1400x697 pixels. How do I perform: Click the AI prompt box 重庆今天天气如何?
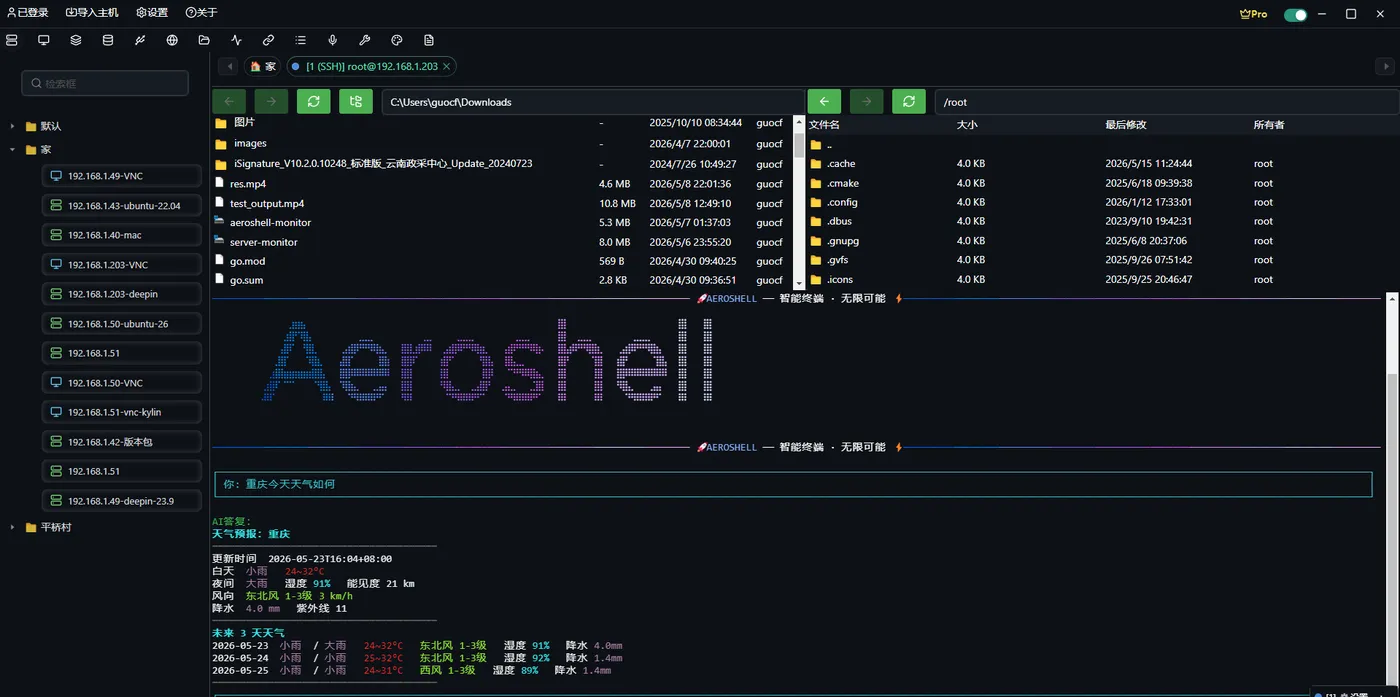793,484
